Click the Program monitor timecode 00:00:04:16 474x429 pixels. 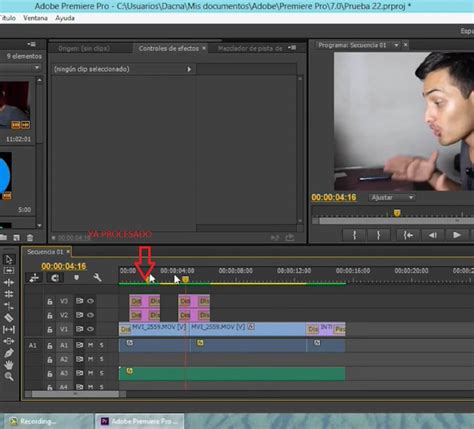(334, 197)
